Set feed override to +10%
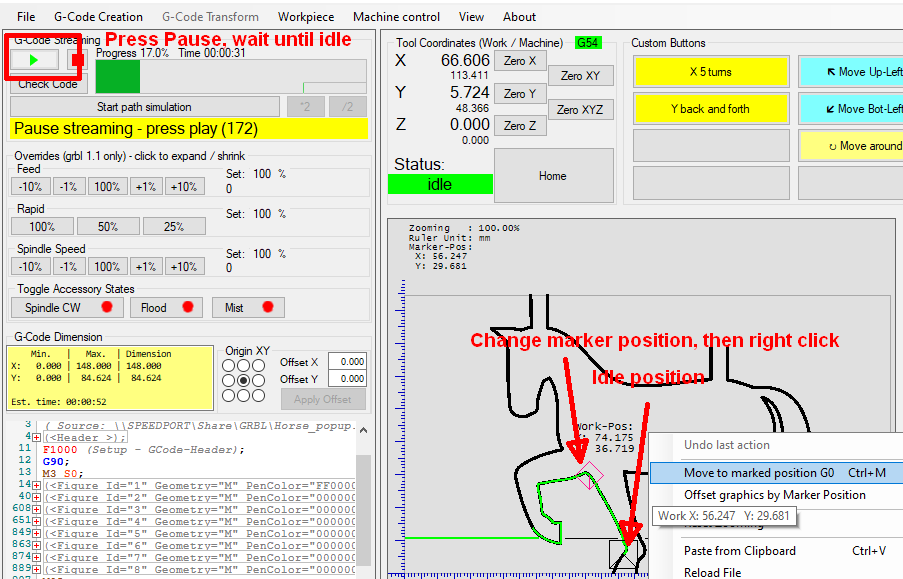The height and width of the screenshot is (579, 903). 183,187
